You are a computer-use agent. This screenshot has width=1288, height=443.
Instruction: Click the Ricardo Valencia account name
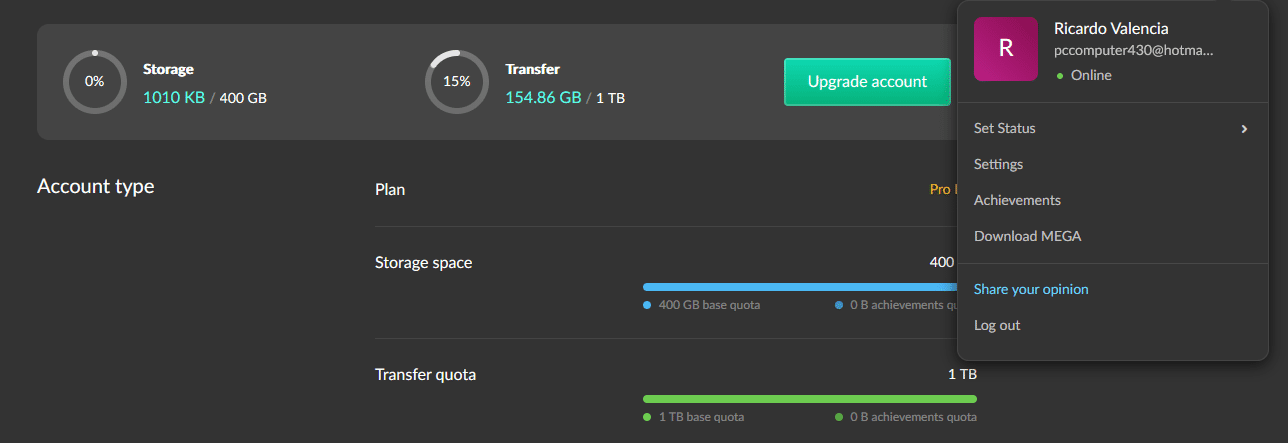click(x=1111, y=28)
